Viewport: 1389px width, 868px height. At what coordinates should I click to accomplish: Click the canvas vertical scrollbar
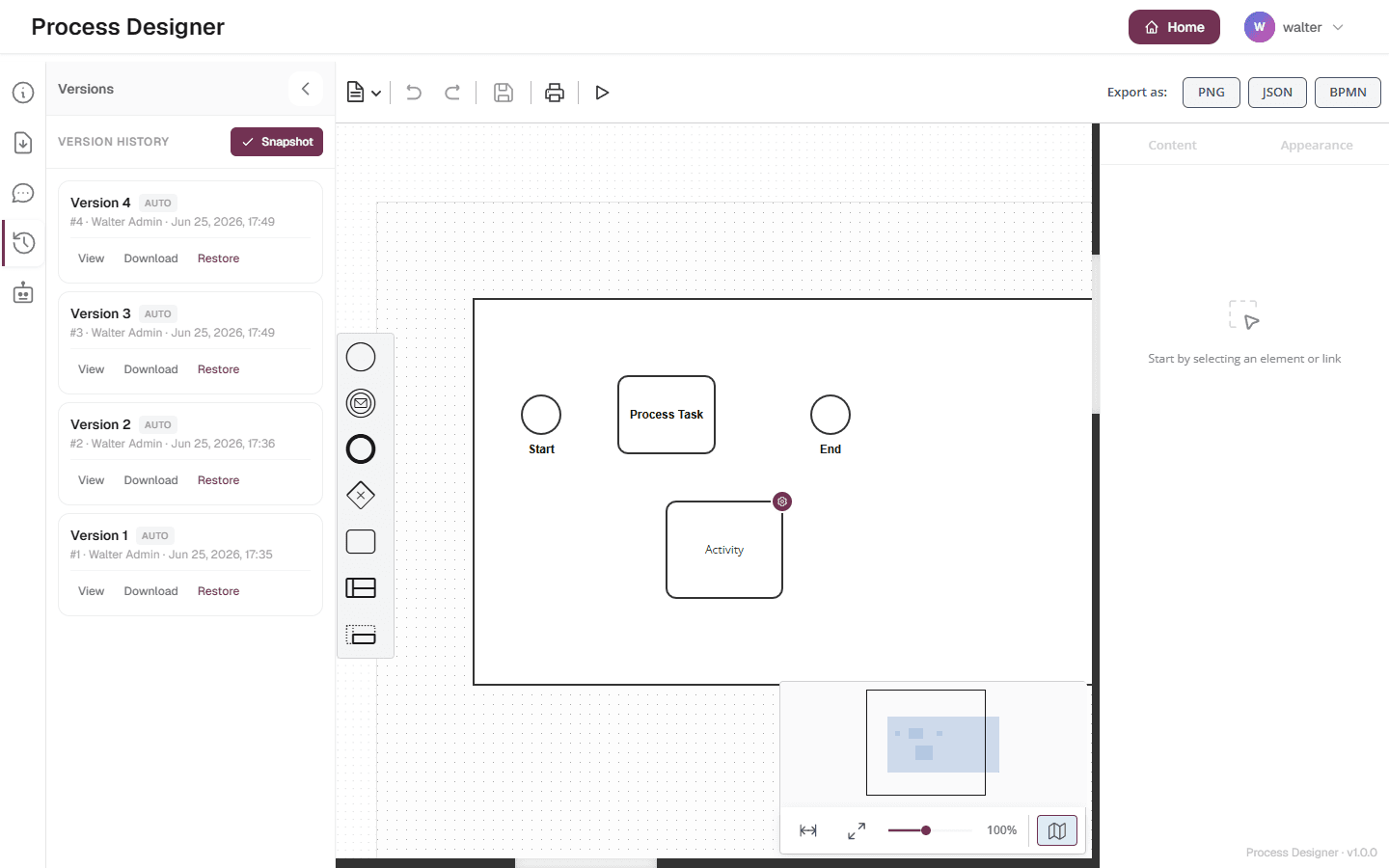coord(1096,334)
